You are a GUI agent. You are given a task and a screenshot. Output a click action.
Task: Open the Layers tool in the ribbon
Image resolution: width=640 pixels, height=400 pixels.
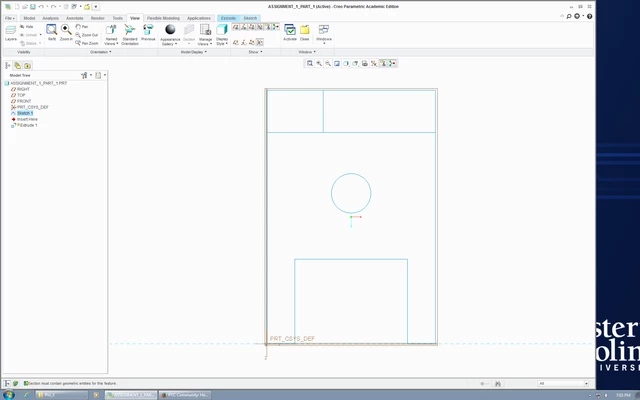coord(11,33)
